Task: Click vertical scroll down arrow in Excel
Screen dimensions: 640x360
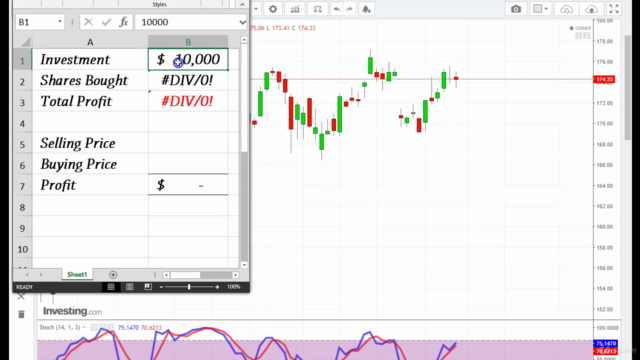Action: (x=244, y=265)
